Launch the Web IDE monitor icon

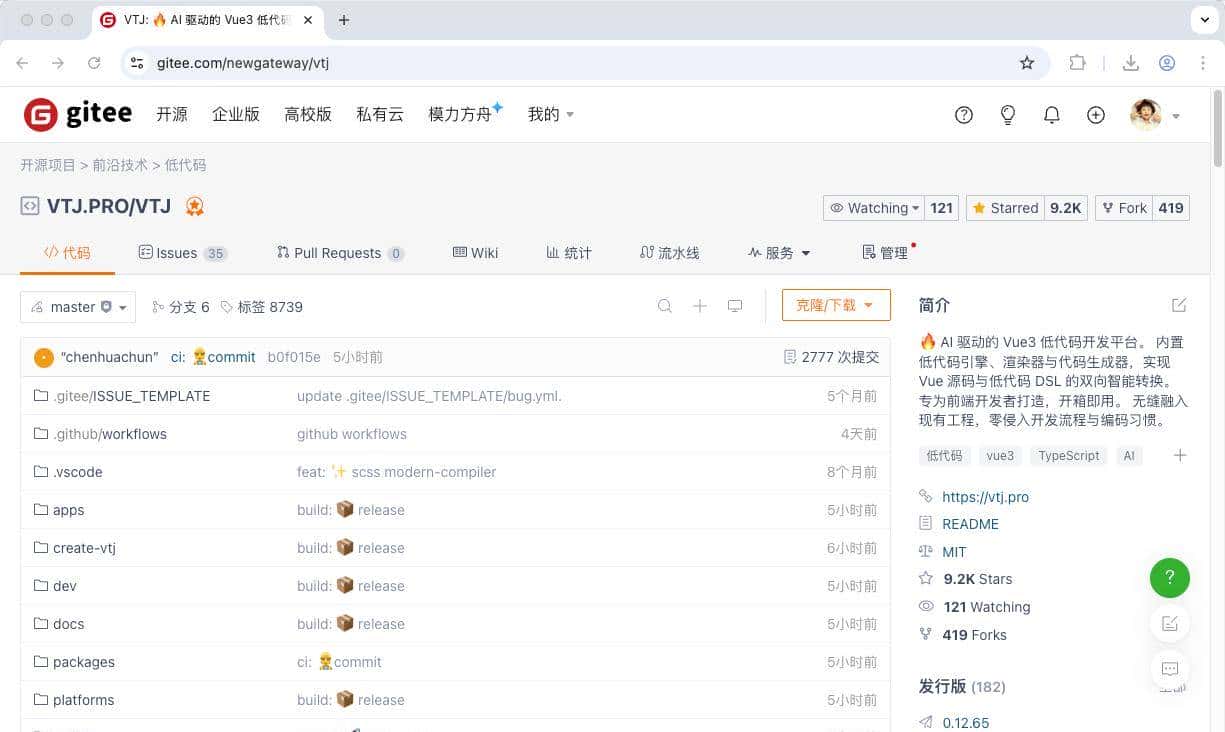(x=735, y=306)
